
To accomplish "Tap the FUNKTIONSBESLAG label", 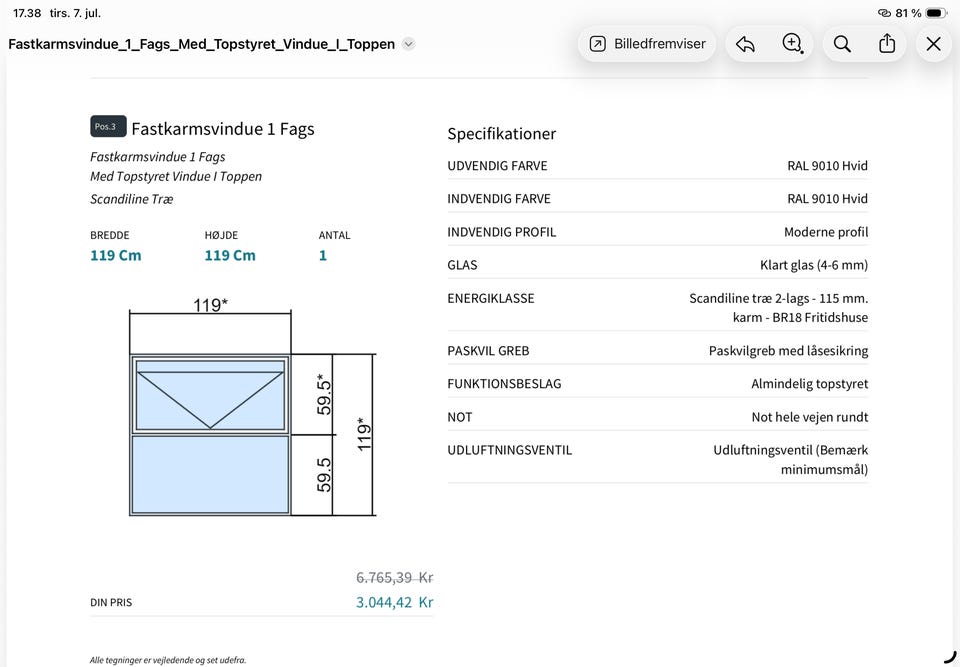I will click(x=504, y=384).
